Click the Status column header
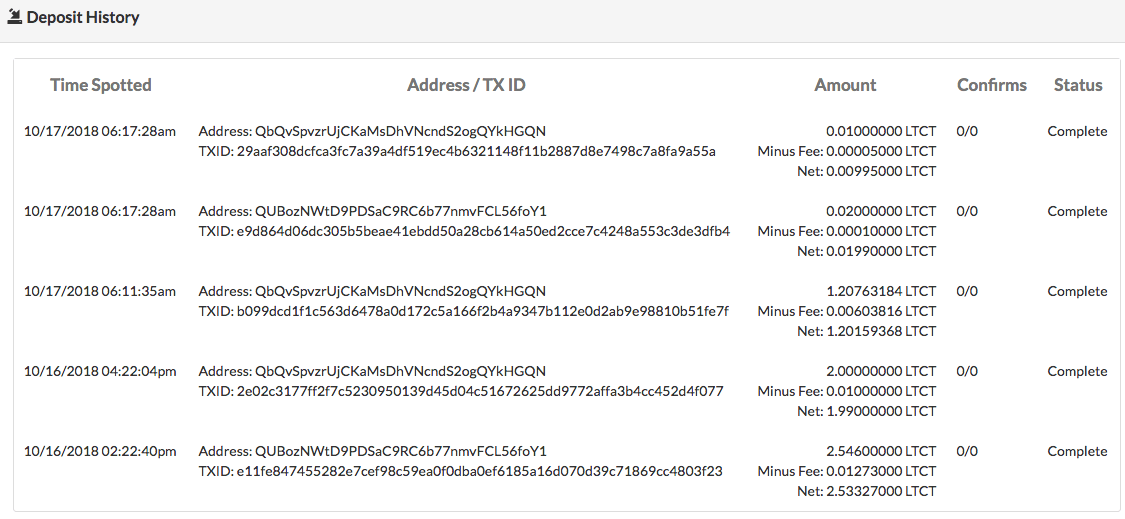 (1078, 85)
